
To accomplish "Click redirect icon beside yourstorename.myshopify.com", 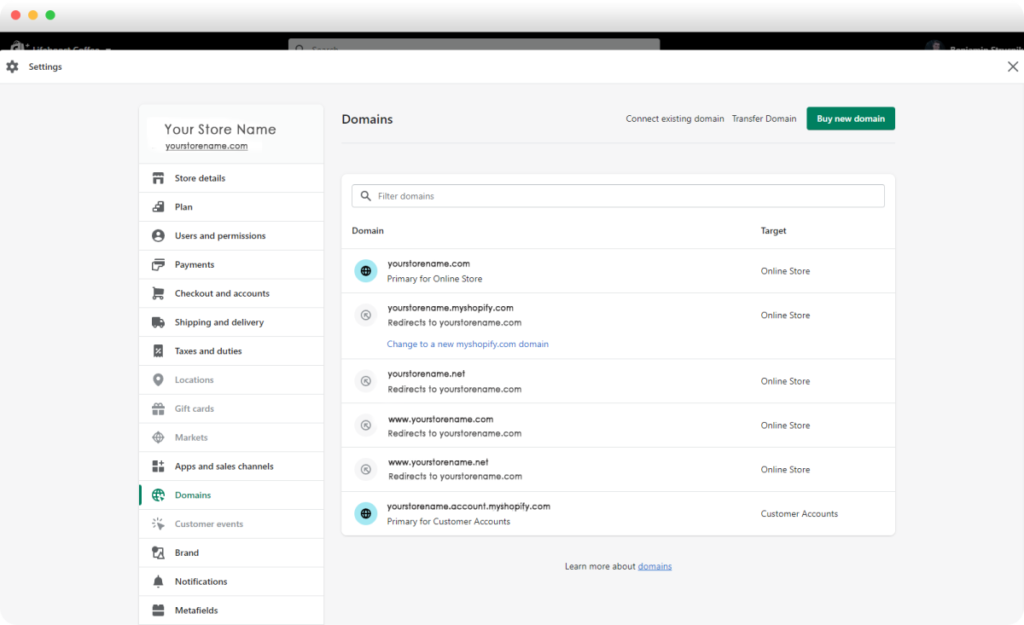I will pyautogui.click(x=366, y=315).
